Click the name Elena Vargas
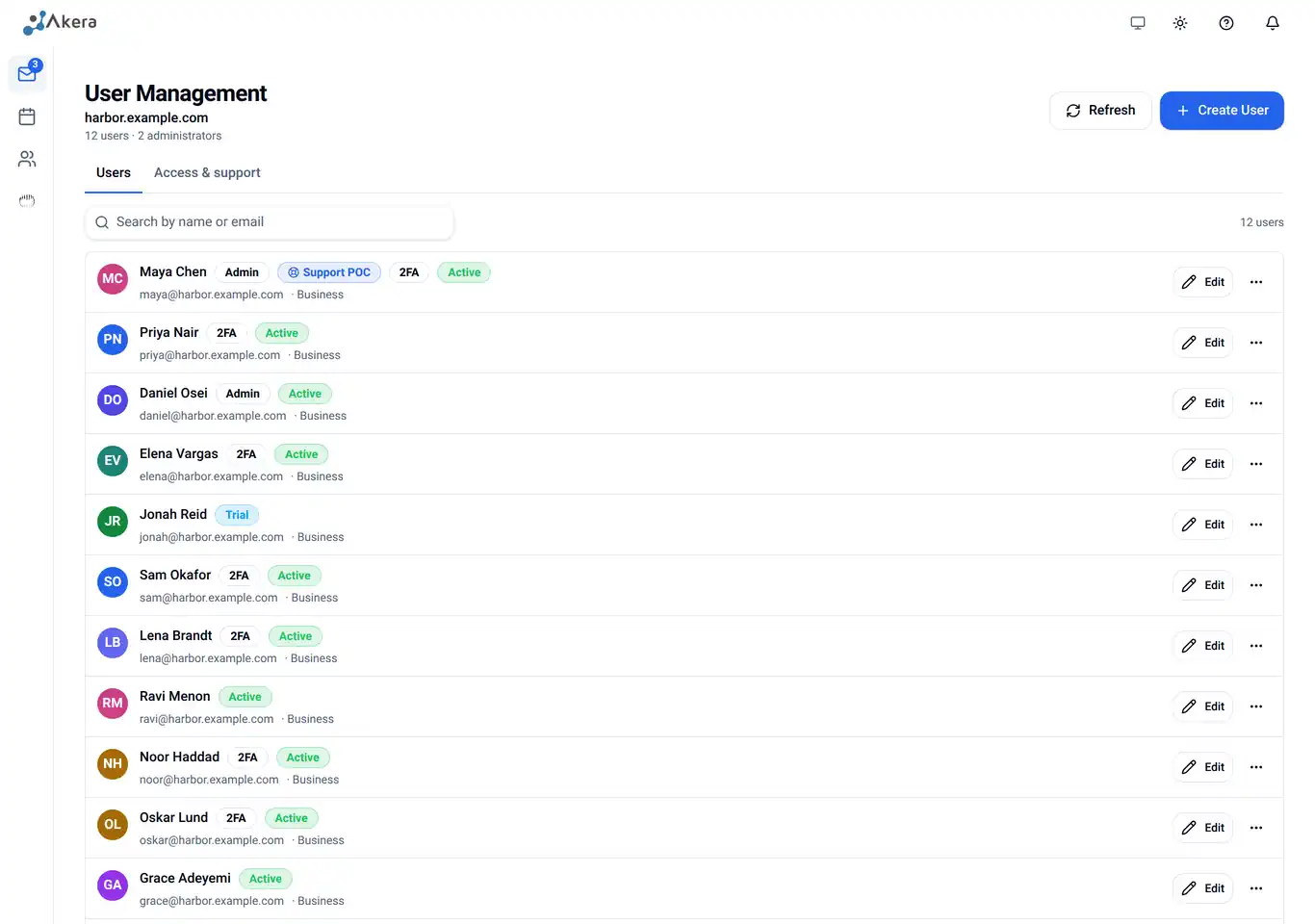This screenshot has height=924, width=1315. coord(179,454)
